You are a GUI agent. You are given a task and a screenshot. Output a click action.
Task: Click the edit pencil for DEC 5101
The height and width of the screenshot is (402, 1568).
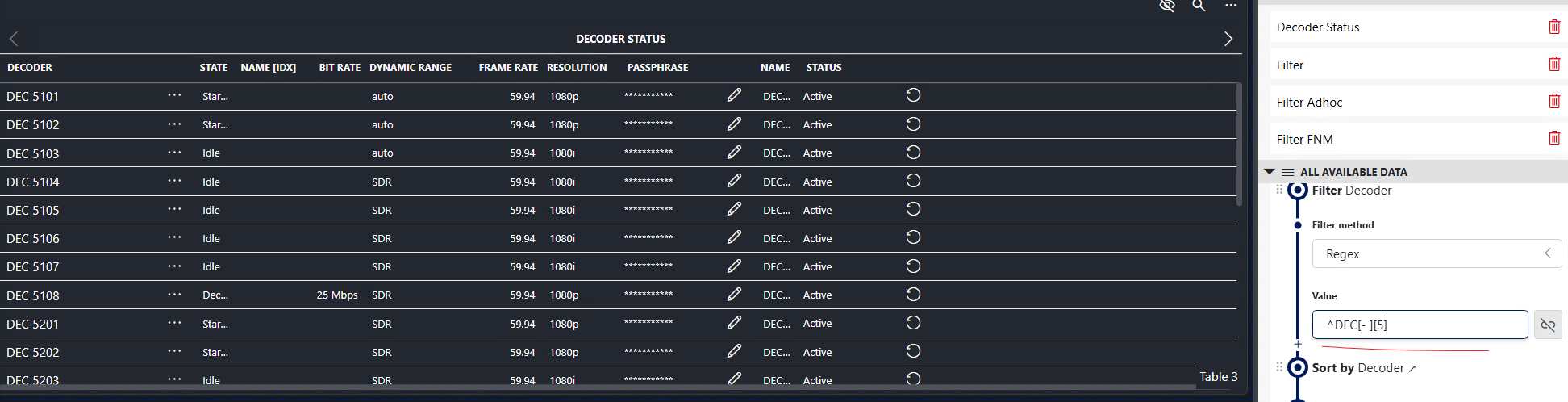[x=734, y=95]
